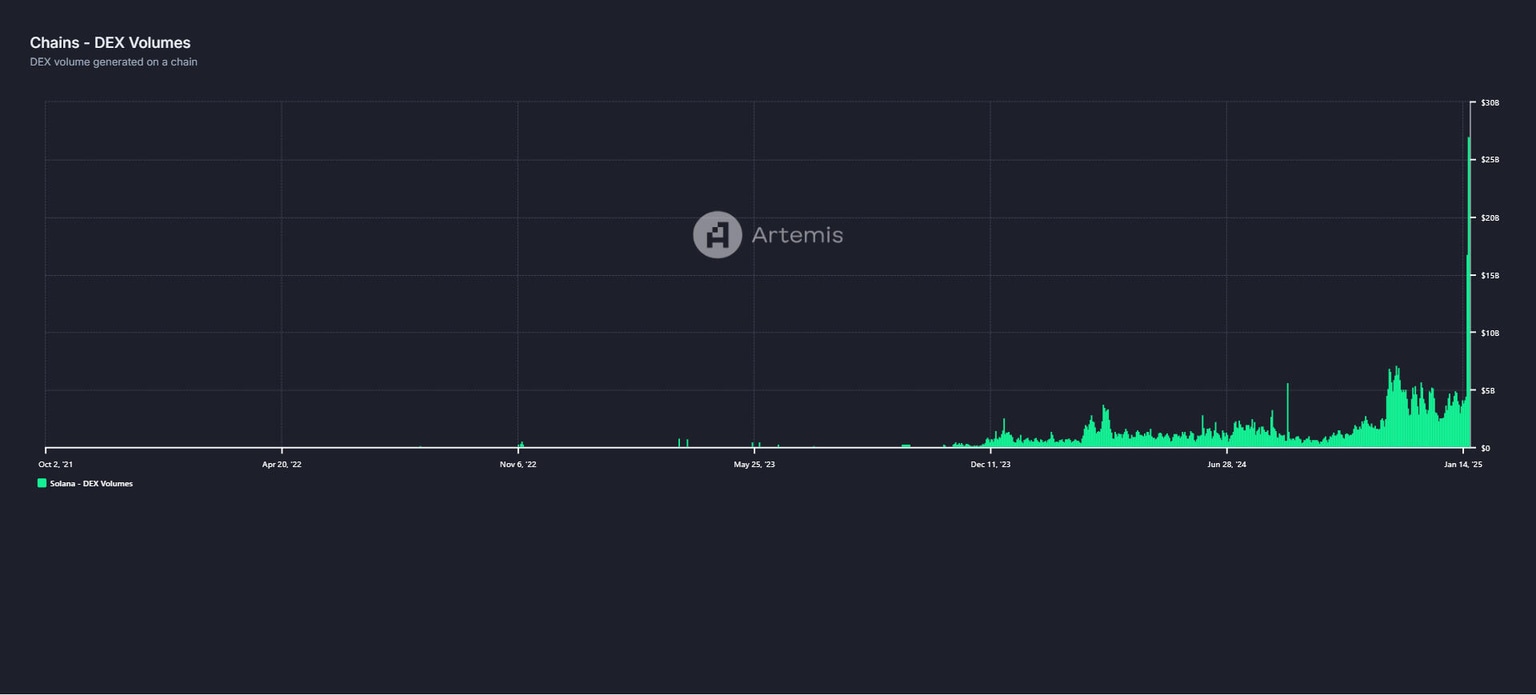1536x695 pixels.
Task: Click the $5B y-axis marker
Action: coord(1487,391)
